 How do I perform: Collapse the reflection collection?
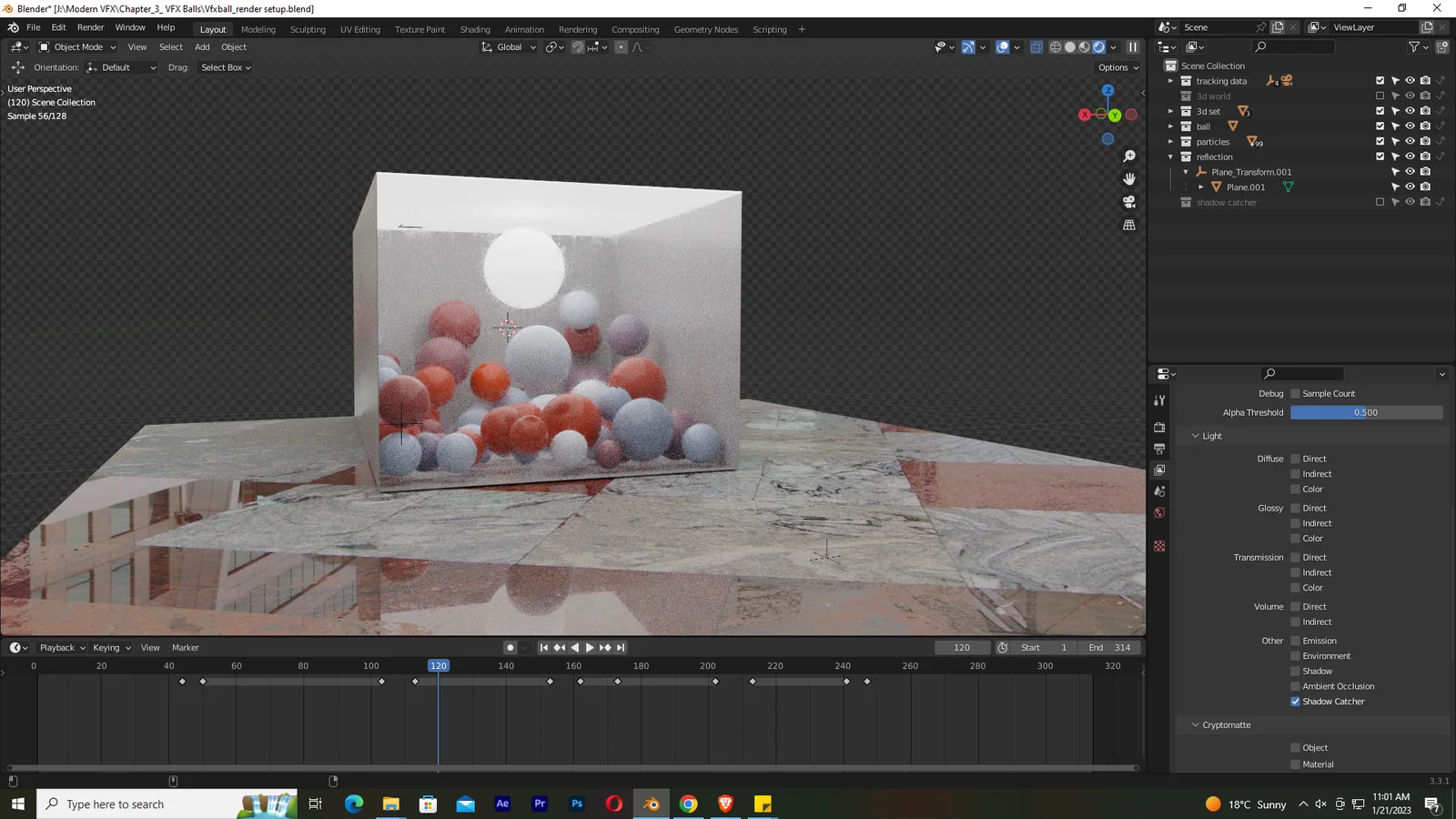pyautogui.click(x=1170, y=157)
